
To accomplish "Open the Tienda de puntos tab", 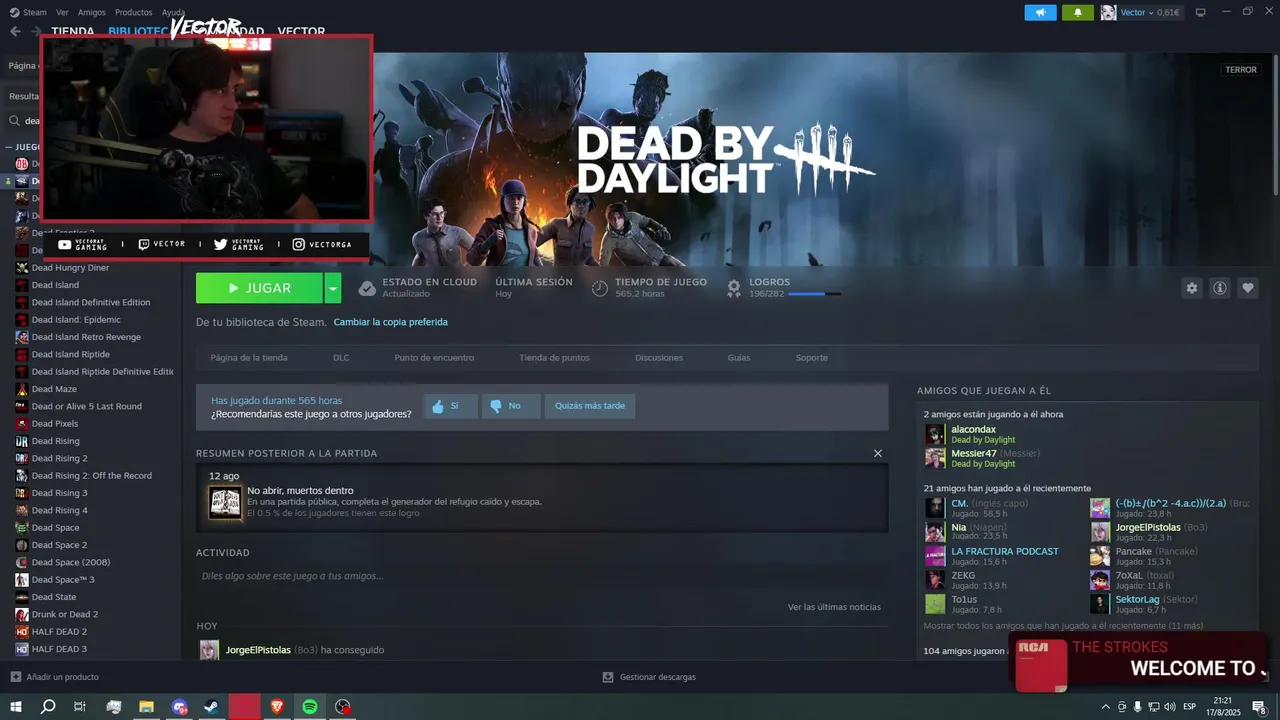I will pyautogui.click(x=554, y=358).
